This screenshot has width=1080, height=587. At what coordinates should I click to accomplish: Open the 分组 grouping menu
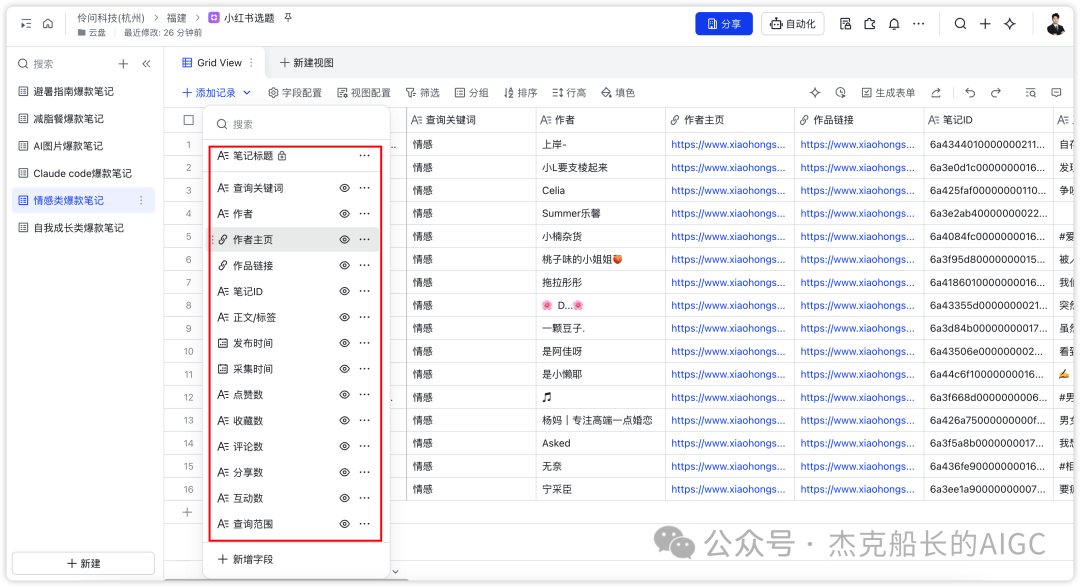(x=471, y=92)
